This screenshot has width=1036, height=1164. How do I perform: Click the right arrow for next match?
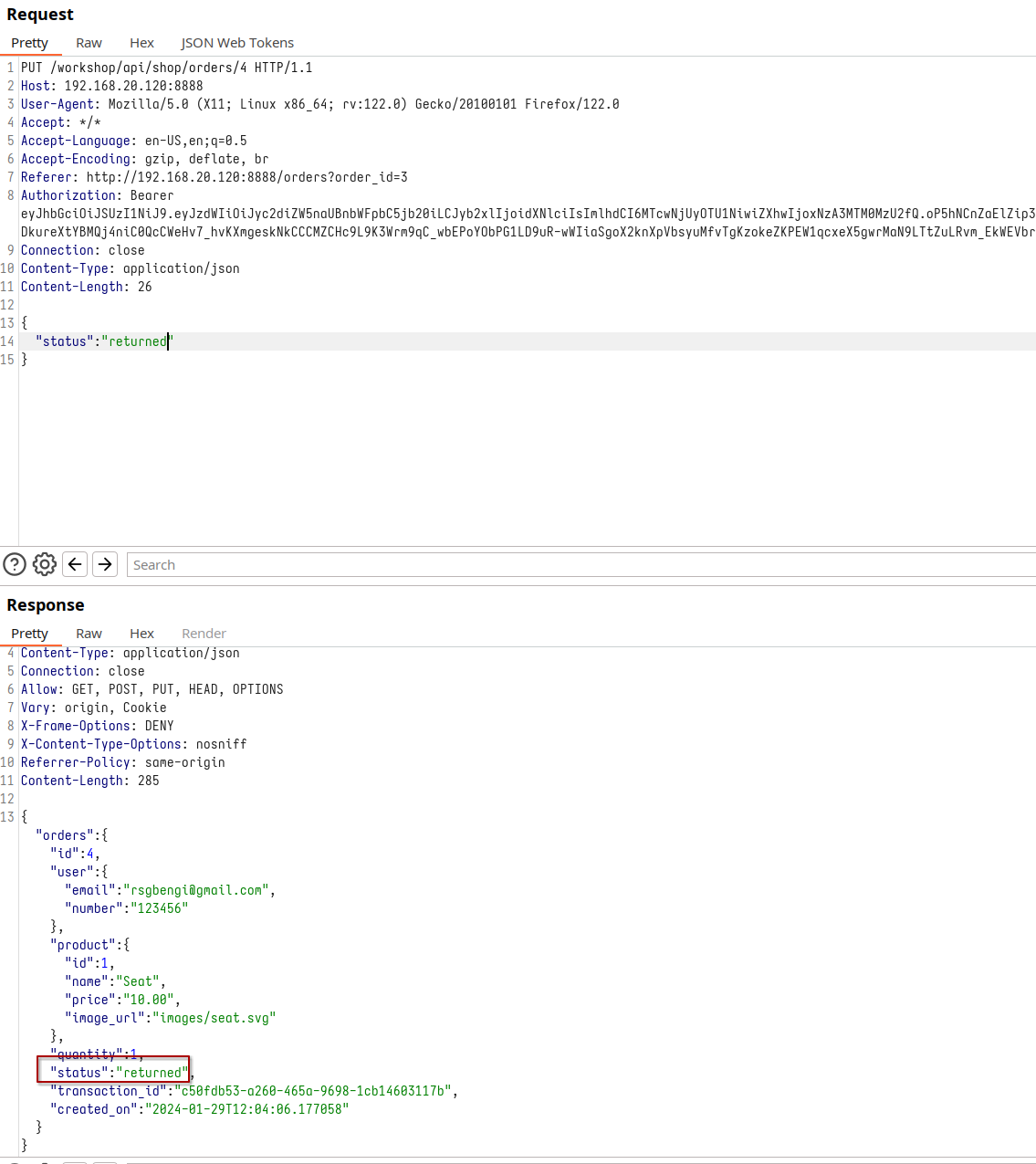[x=106, y=564]
